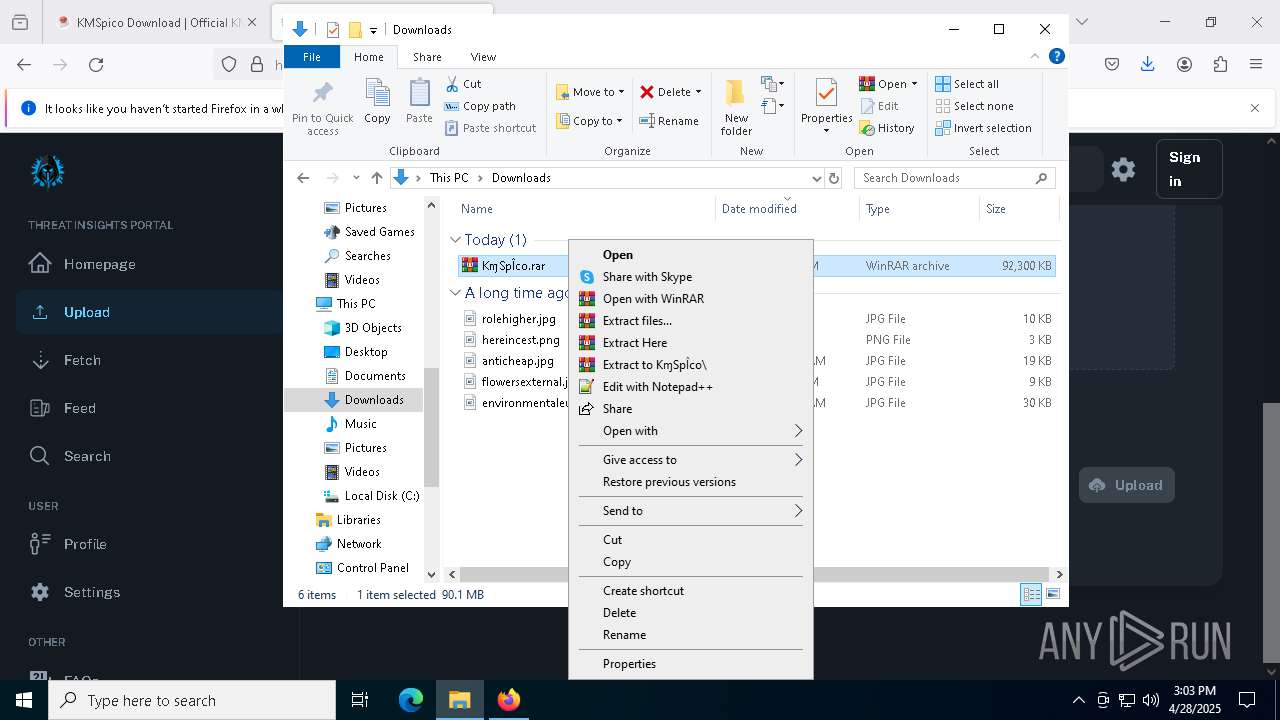Select Extract Here in context menu
The height and width of the screenshot is (720, 1280).
click(691, 343)
